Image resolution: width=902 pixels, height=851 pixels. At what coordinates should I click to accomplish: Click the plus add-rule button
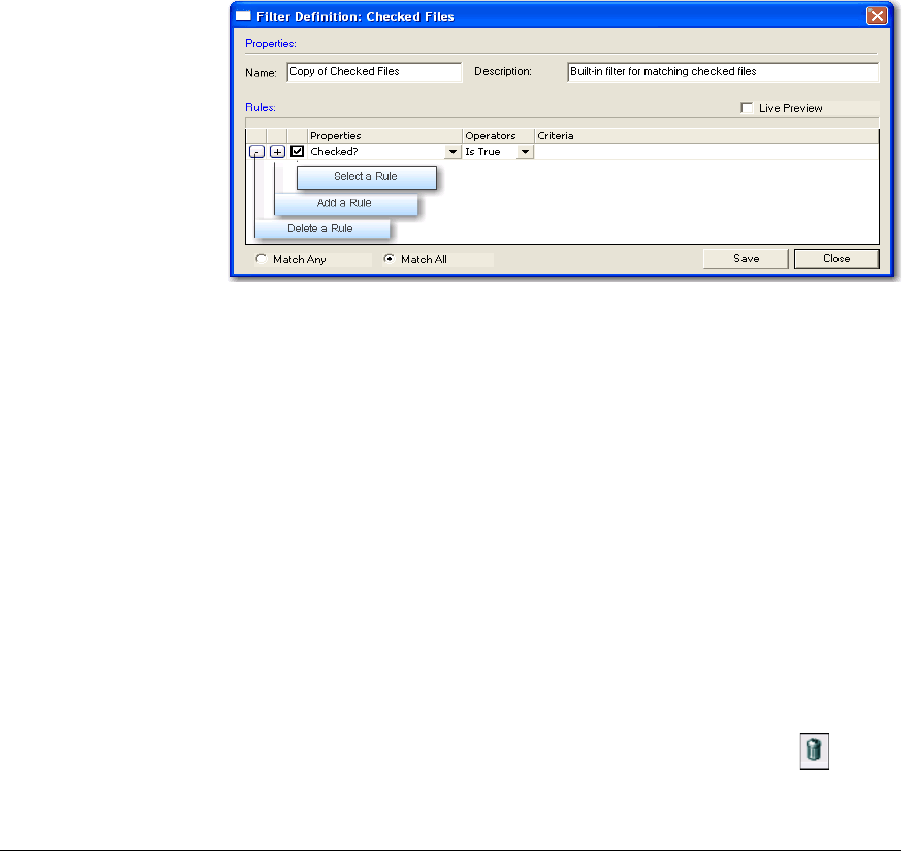point(277,152)
